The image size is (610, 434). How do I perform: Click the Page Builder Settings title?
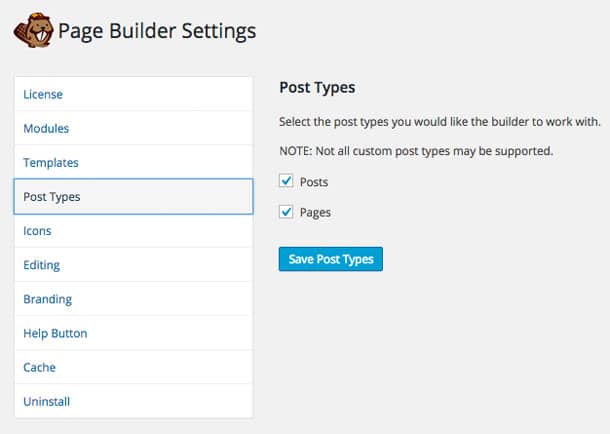(157, 31)
